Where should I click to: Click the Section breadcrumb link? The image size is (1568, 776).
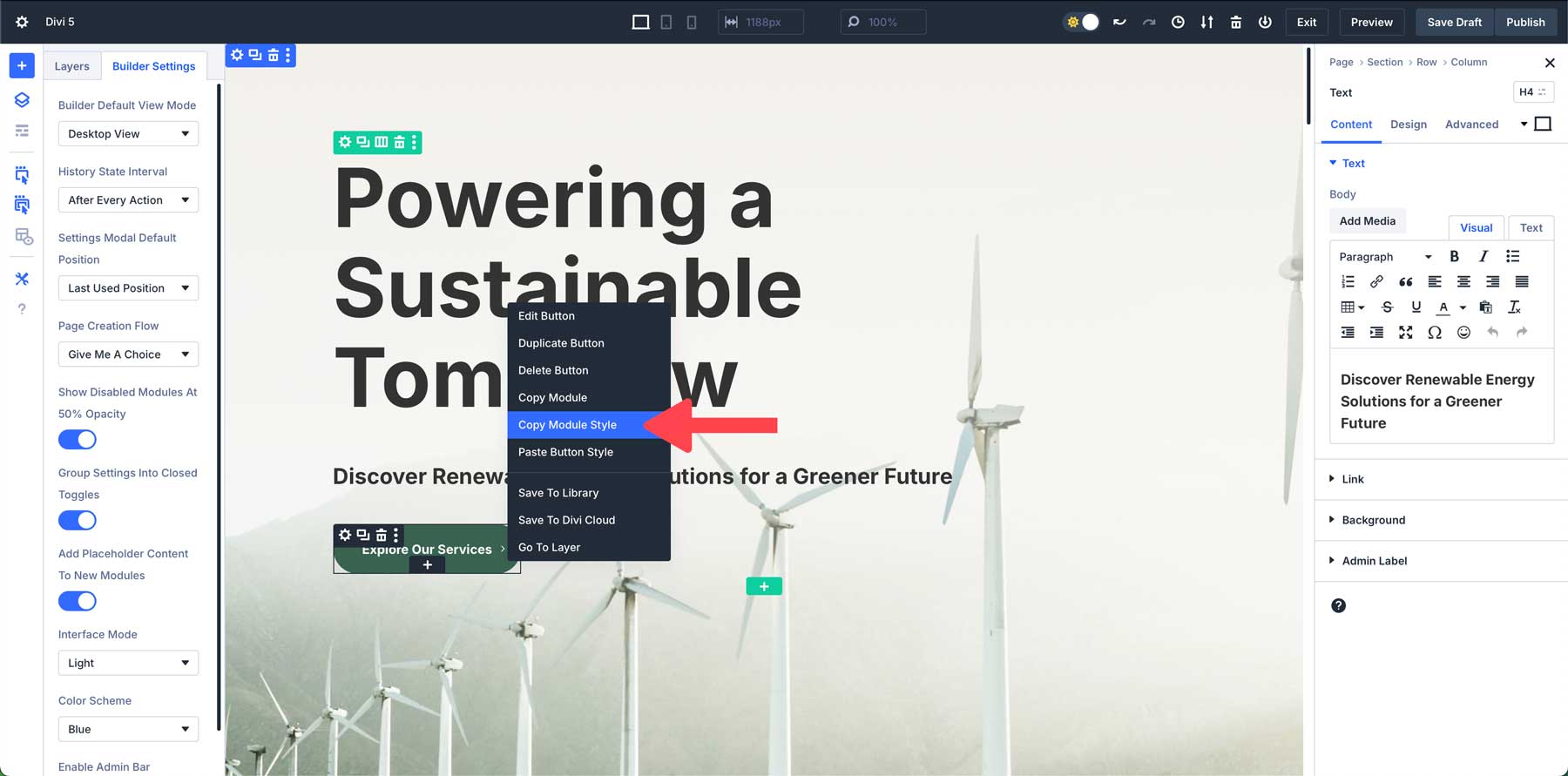(1385, 62)
